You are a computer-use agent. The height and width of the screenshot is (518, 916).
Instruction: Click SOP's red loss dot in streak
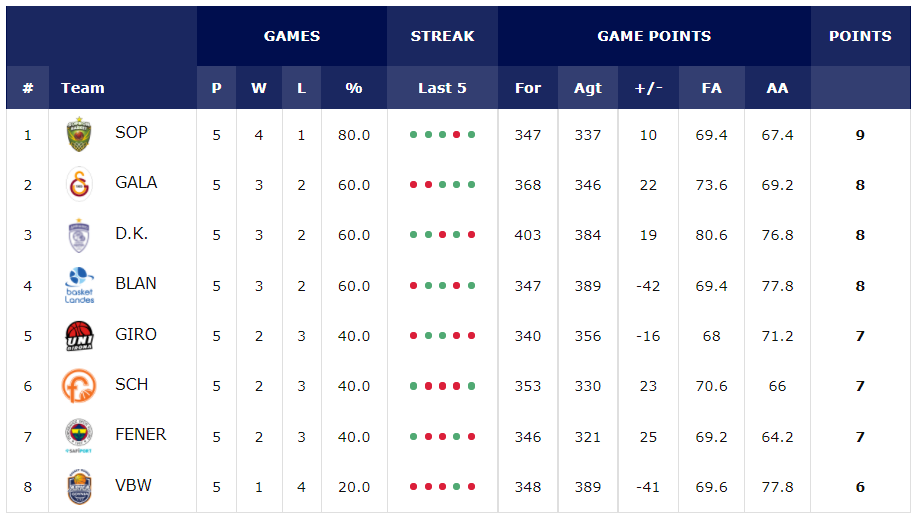(x=456, y=134)
